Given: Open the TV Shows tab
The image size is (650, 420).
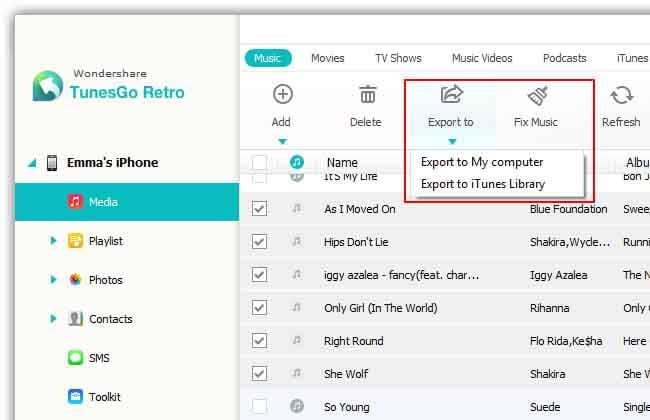Looking at the screenshot, I should coord(398,58).
